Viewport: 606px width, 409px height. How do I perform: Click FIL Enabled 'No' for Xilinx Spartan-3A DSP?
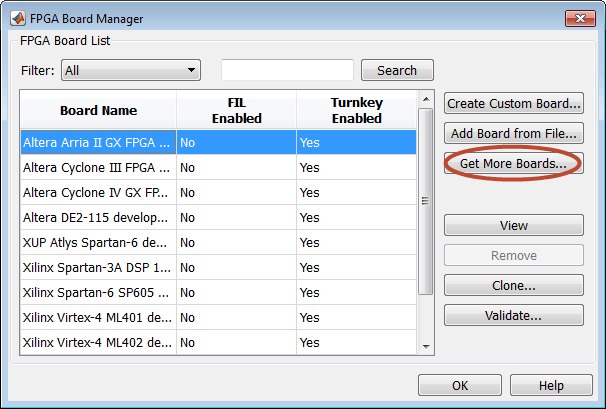pyautogui.click(x=237, y=268)
